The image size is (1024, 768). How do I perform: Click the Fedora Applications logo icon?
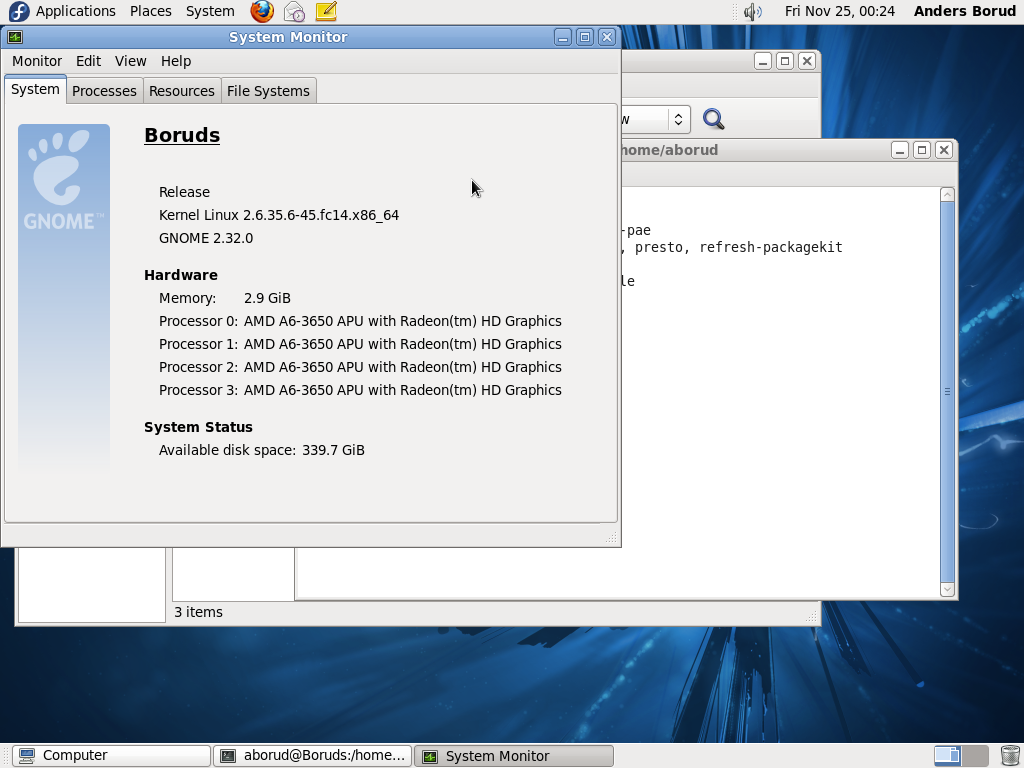click(x=18, y=11)
